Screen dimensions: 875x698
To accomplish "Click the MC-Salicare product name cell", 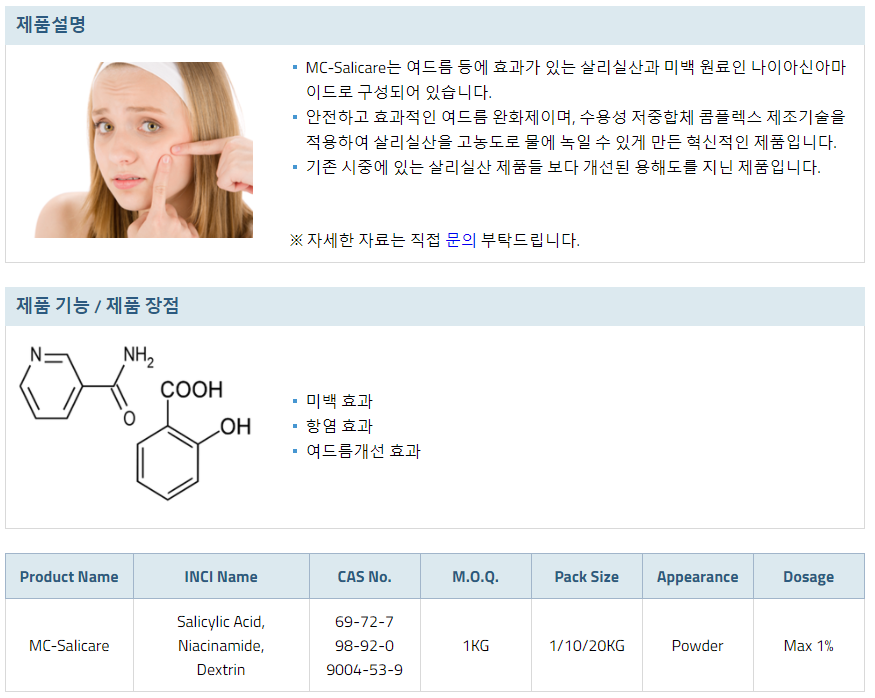I will click(69, 646).
